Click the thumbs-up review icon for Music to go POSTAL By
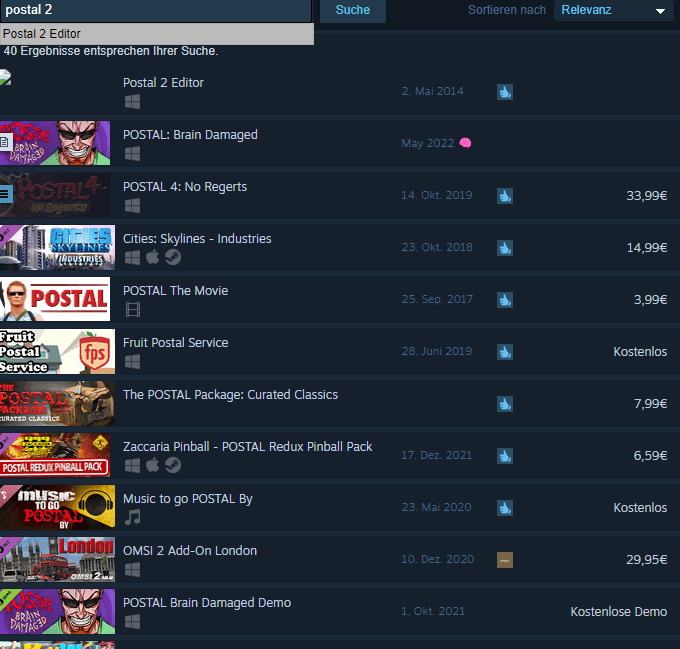The height and width of the screenshot is (649, 680). (x=505, y=508)
